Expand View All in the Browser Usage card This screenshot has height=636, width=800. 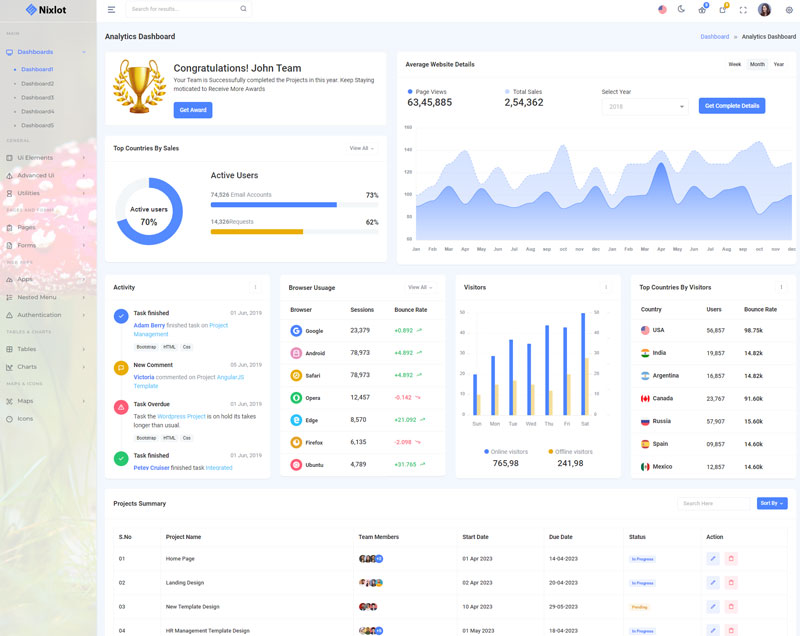point(420,287)
